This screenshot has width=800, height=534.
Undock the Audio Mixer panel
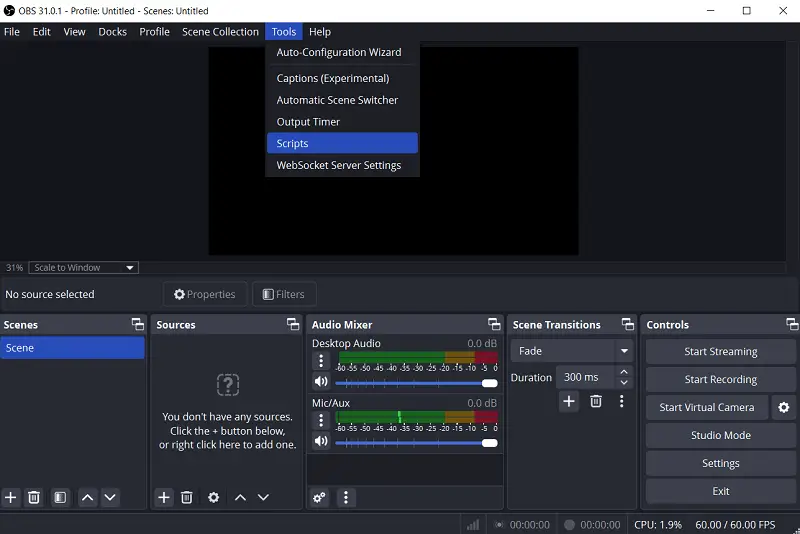[494, 324]
